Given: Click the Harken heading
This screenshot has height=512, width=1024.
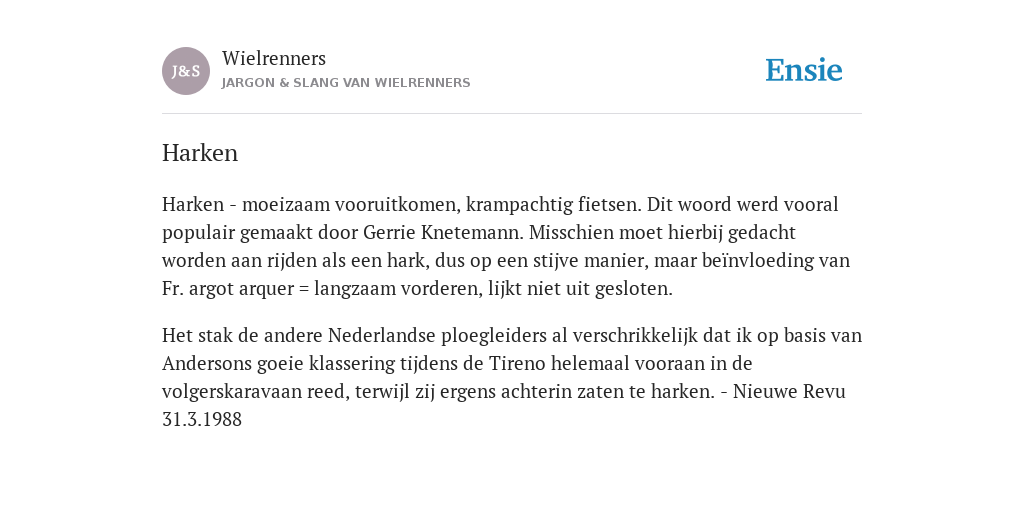Looking at the screenshot, I should point(200,153).
